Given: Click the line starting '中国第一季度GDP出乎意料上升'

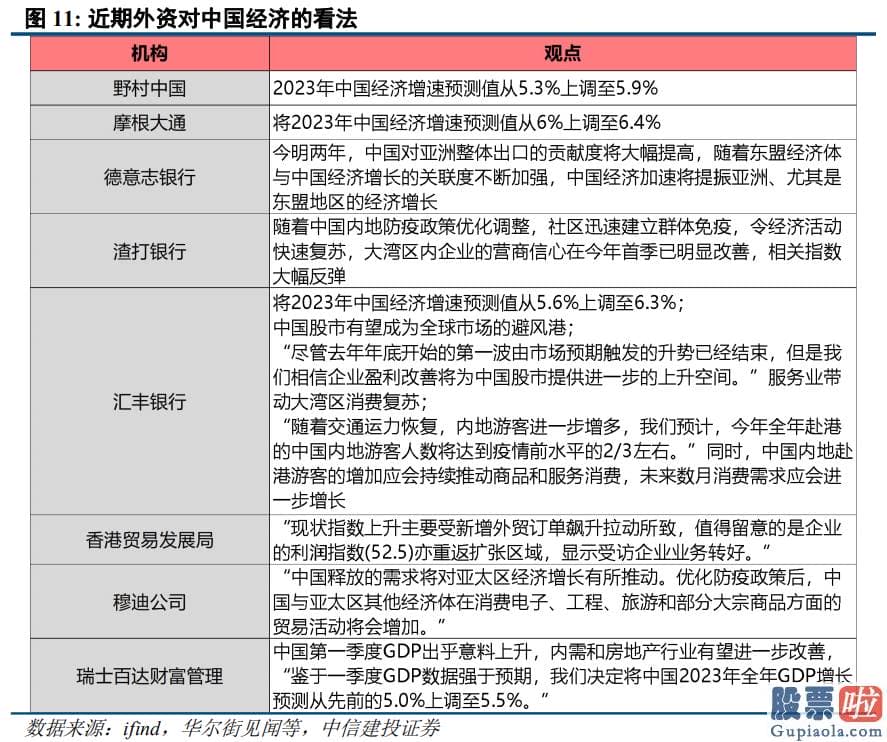Looking at the screenshot, I should [x=553, y=652].
